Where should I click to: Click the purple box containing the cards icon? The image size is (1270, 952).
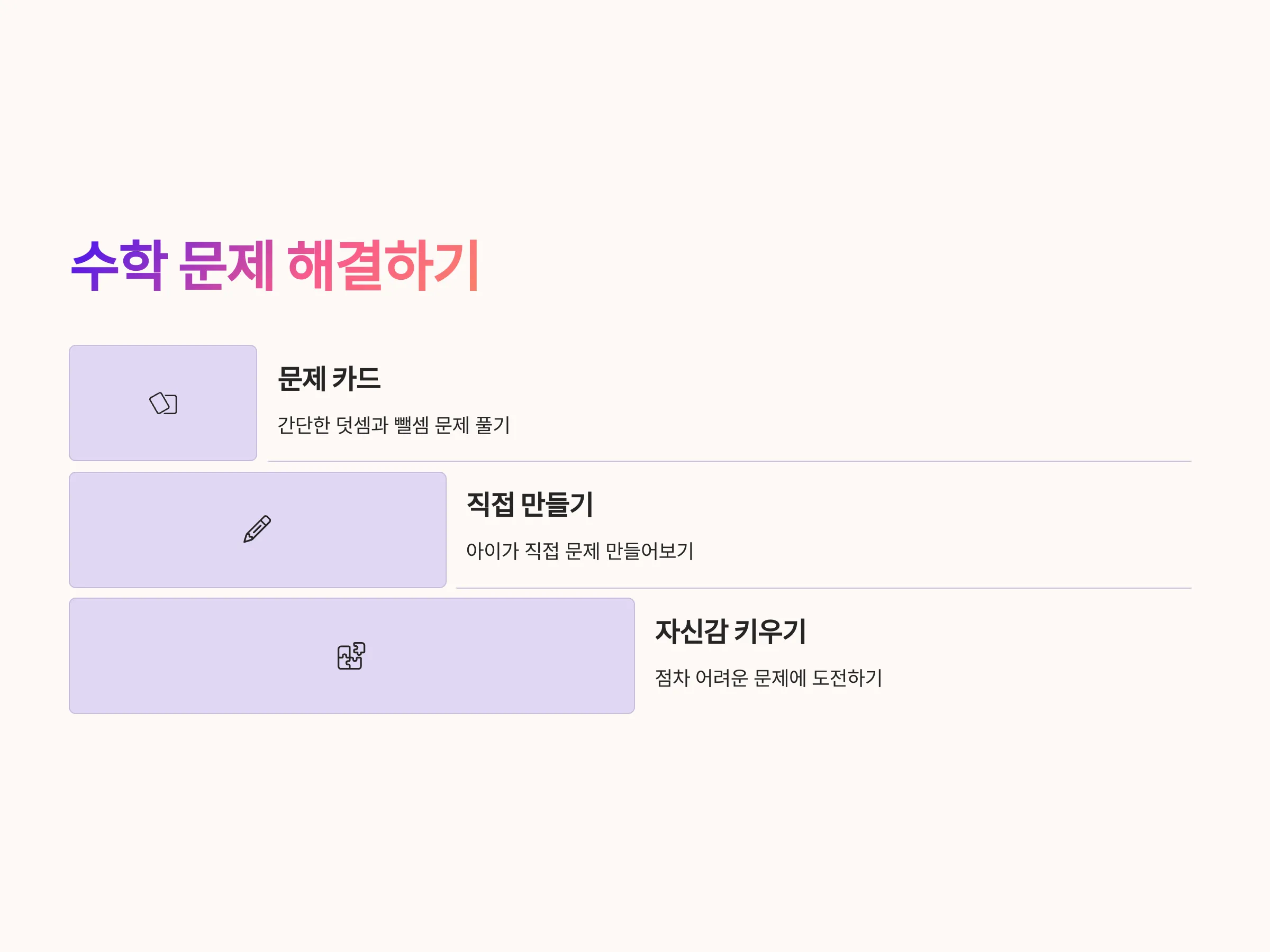point(163,403)
